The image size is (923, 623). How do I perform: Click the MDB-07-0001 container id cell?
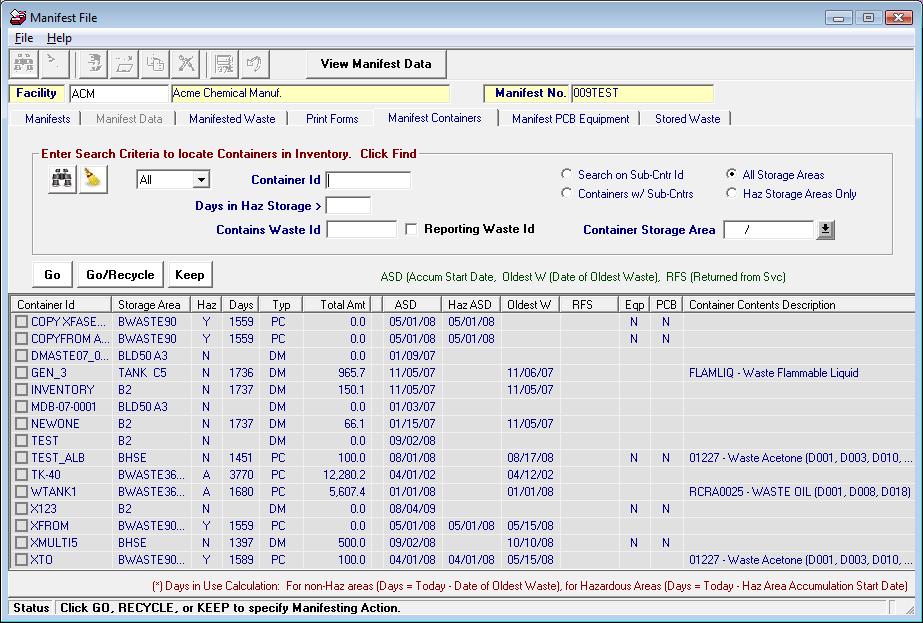tap(64, 407)
